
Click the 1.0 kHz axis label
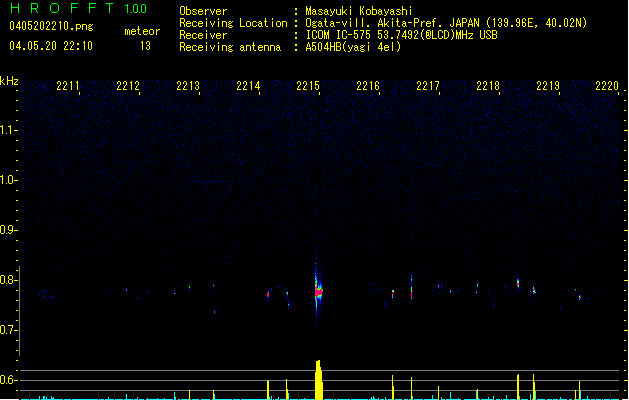click(x=10, y=180)
